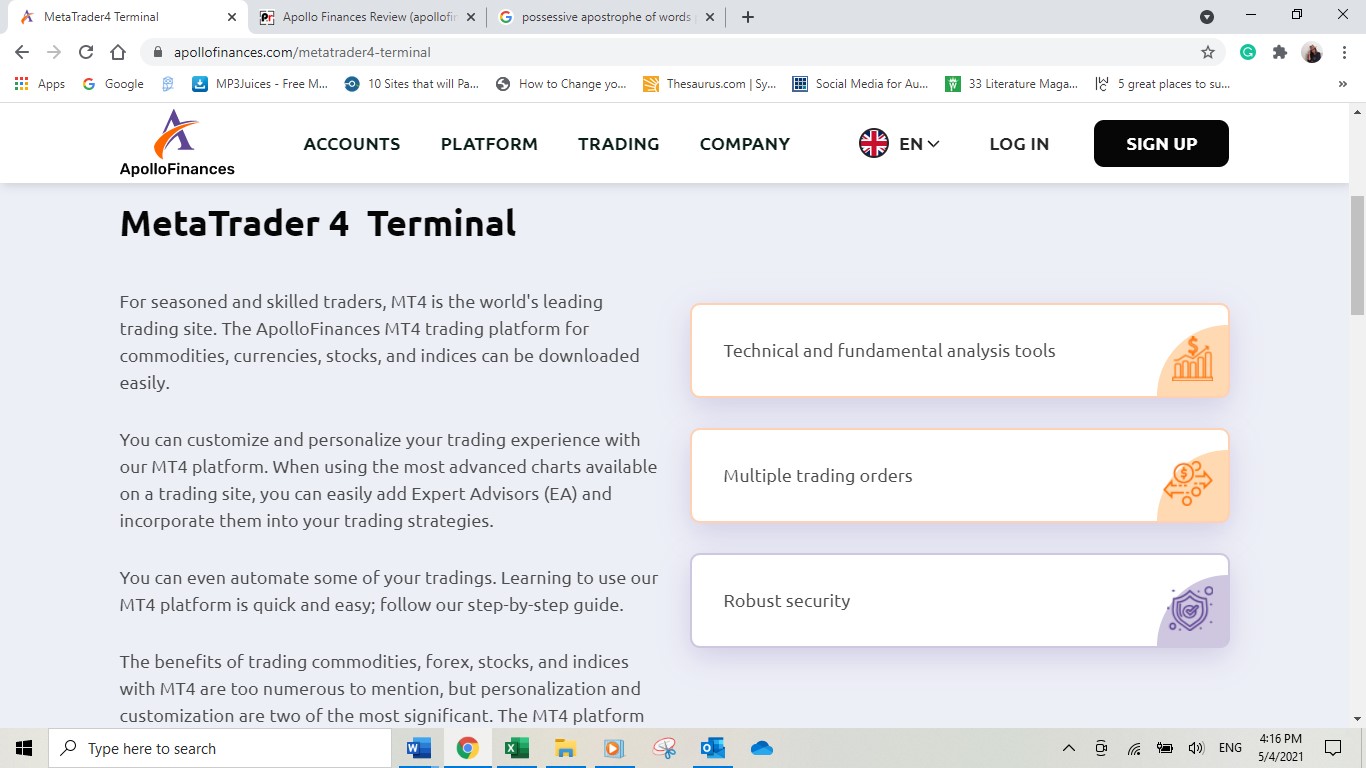
Task: Open Snipping tool from the taskbar
Action: (x=664, y=748)
